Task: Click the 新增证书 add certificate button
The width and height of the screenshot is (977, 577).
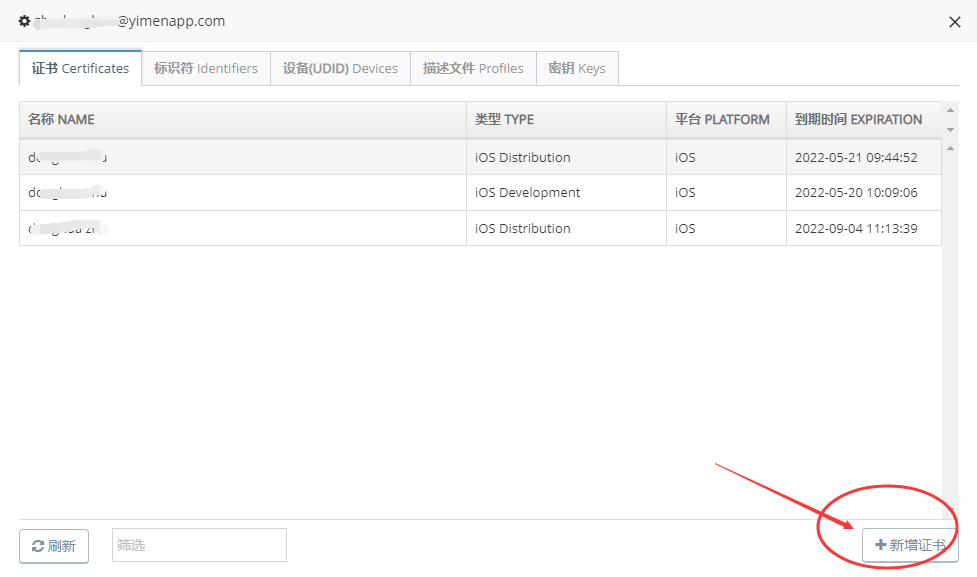Action: pyautogui.click(x=910, y=545)
